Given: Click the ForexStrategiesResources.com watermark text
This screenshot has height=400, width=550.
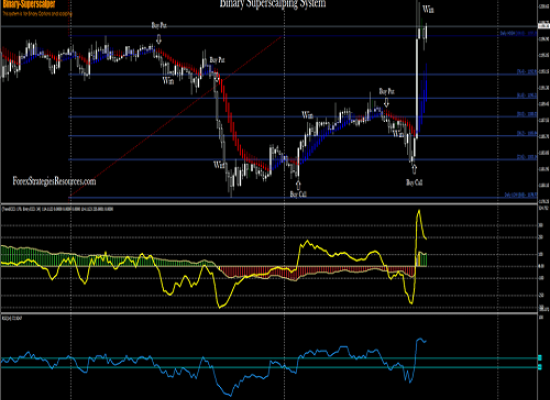Looking at the screenshot, I should click(x=54, y=181).
